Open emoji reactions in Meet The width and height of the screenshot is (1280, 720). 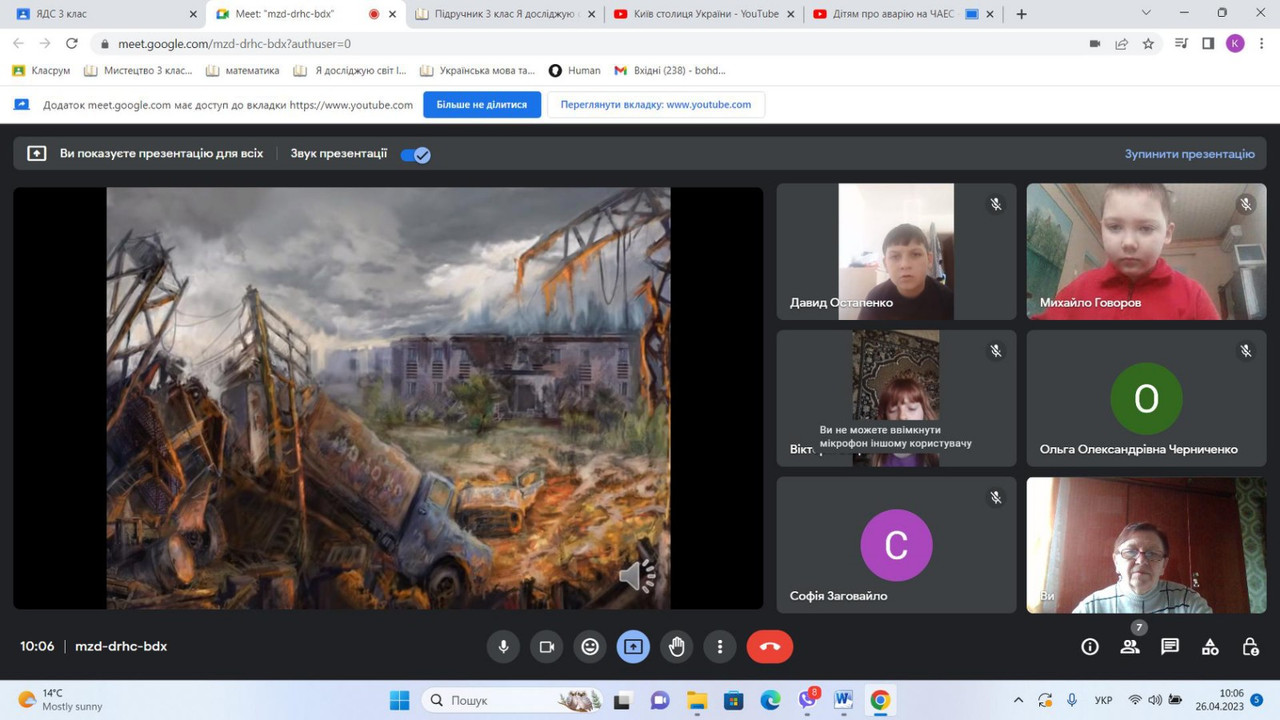click(590, 647)
